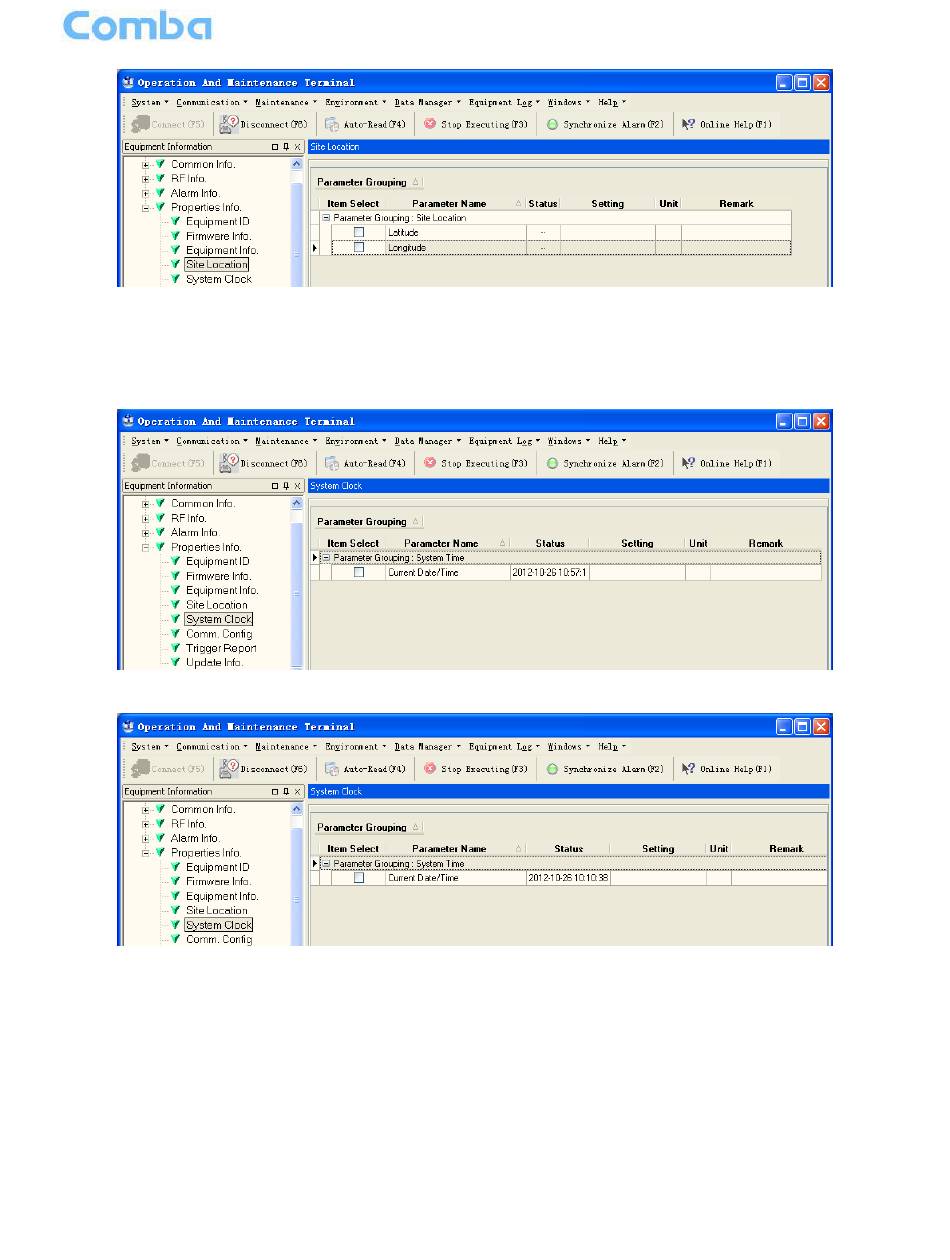Open Online Help (F1) in the middle screenshot
The image size is (950, 1260).
coord(727,464)
